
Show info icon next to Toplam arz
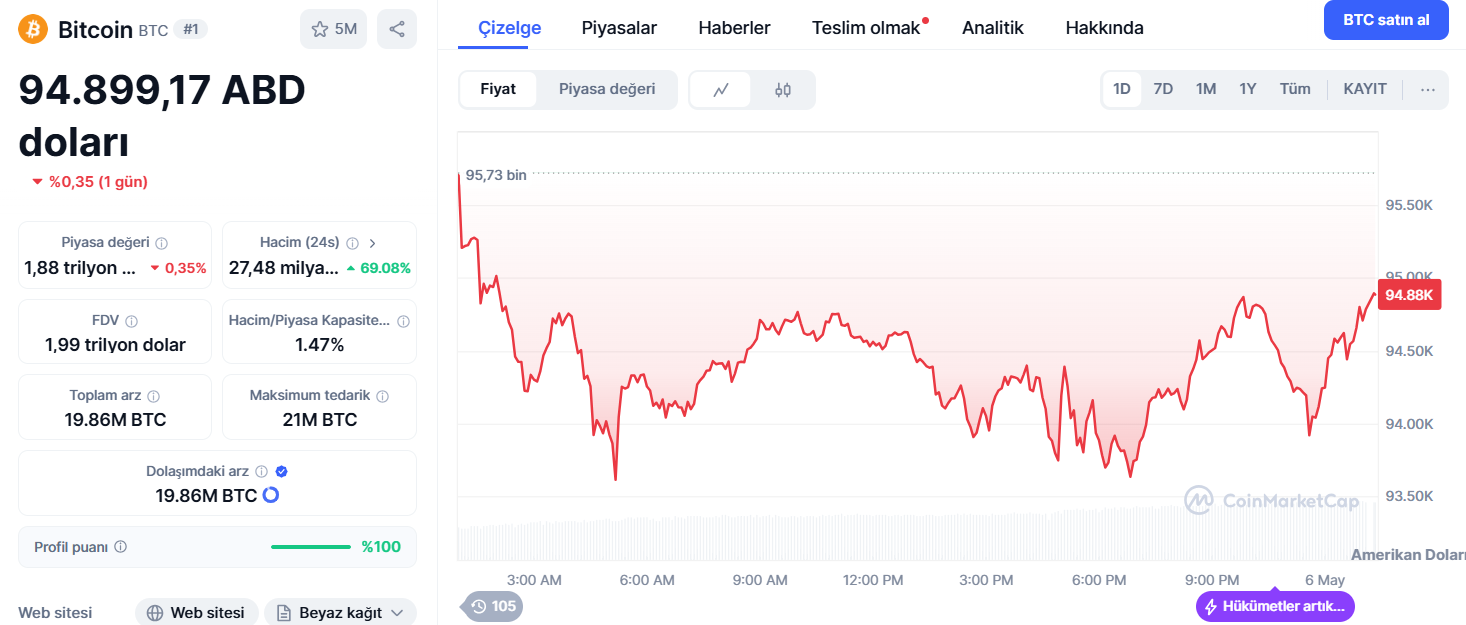point(154,396)
